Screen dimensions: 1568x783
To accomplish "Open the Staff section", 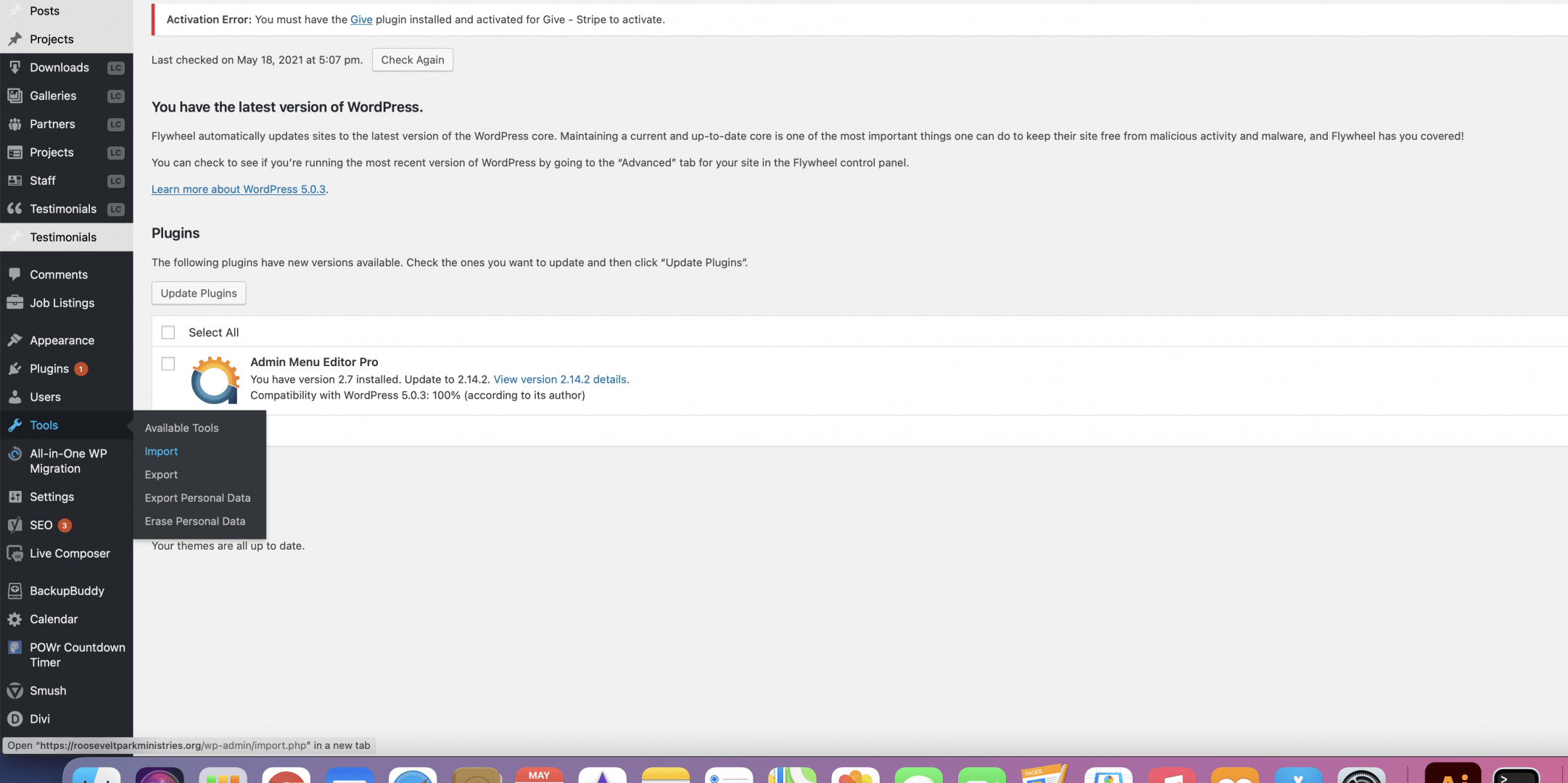I will (42, 181).
